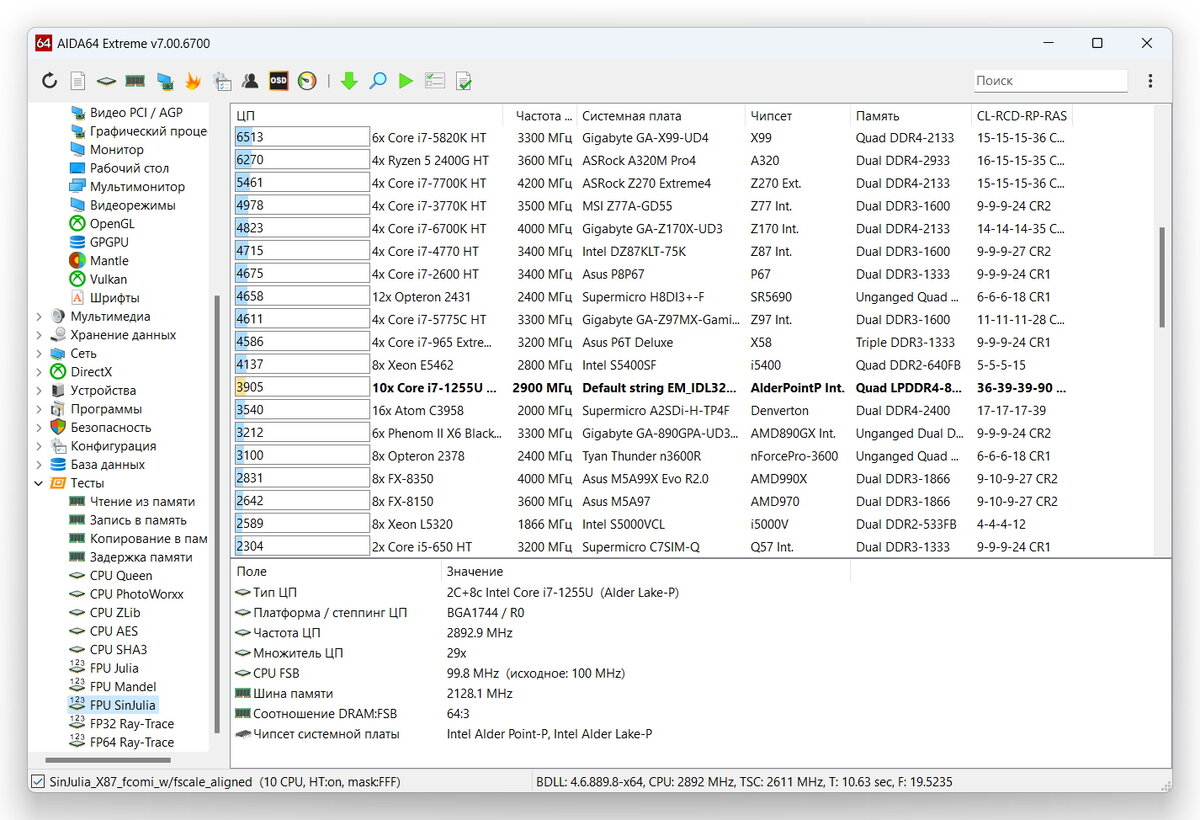Click the gear checklist toolbar icon
This screenshot has height=820, width=1200.
[x=222, y=81]
